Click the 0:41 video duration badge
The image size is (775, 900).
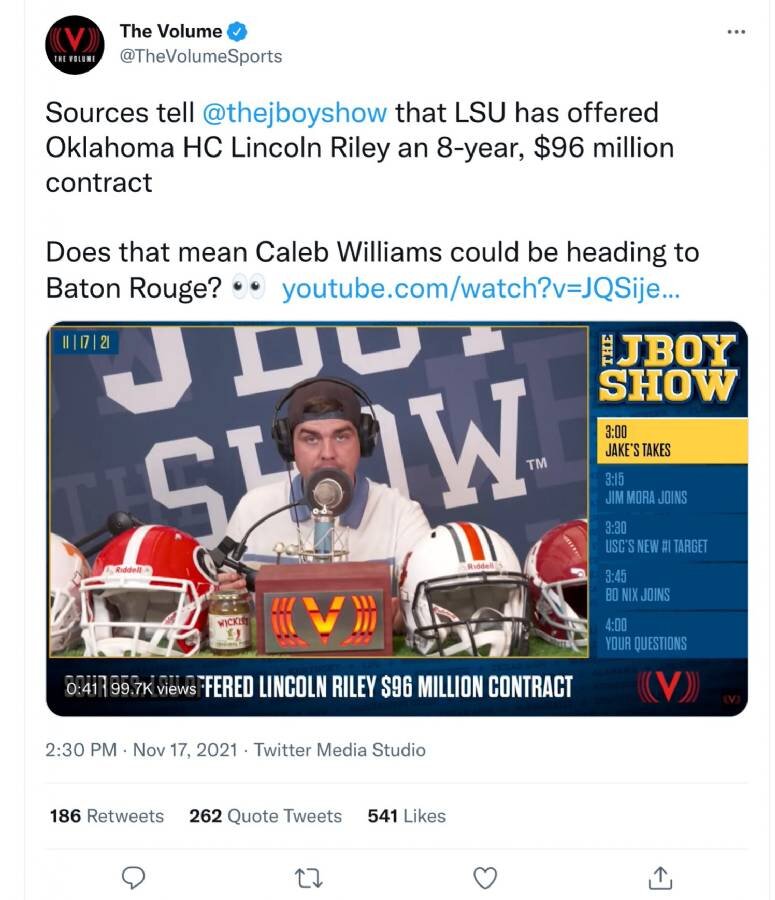[x=78, y=688]
